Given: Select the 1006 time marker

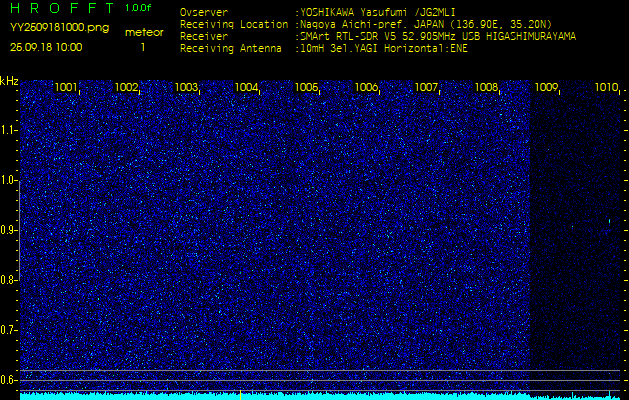Looking at the screenshot, I should click(x=366, y=88).
